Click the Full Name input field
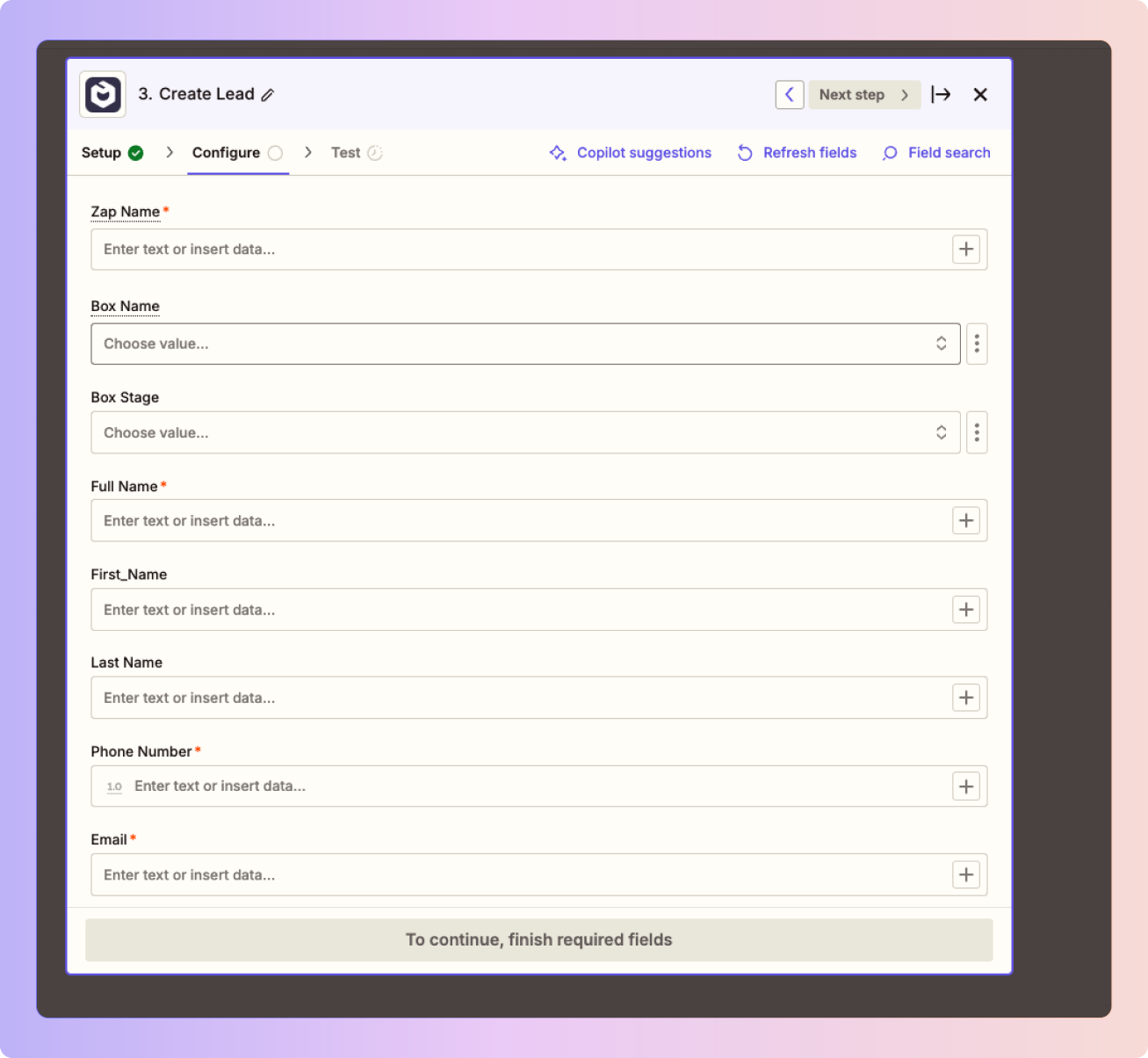The height and width of the screenshot is (1058, 1148). (539, 521)
